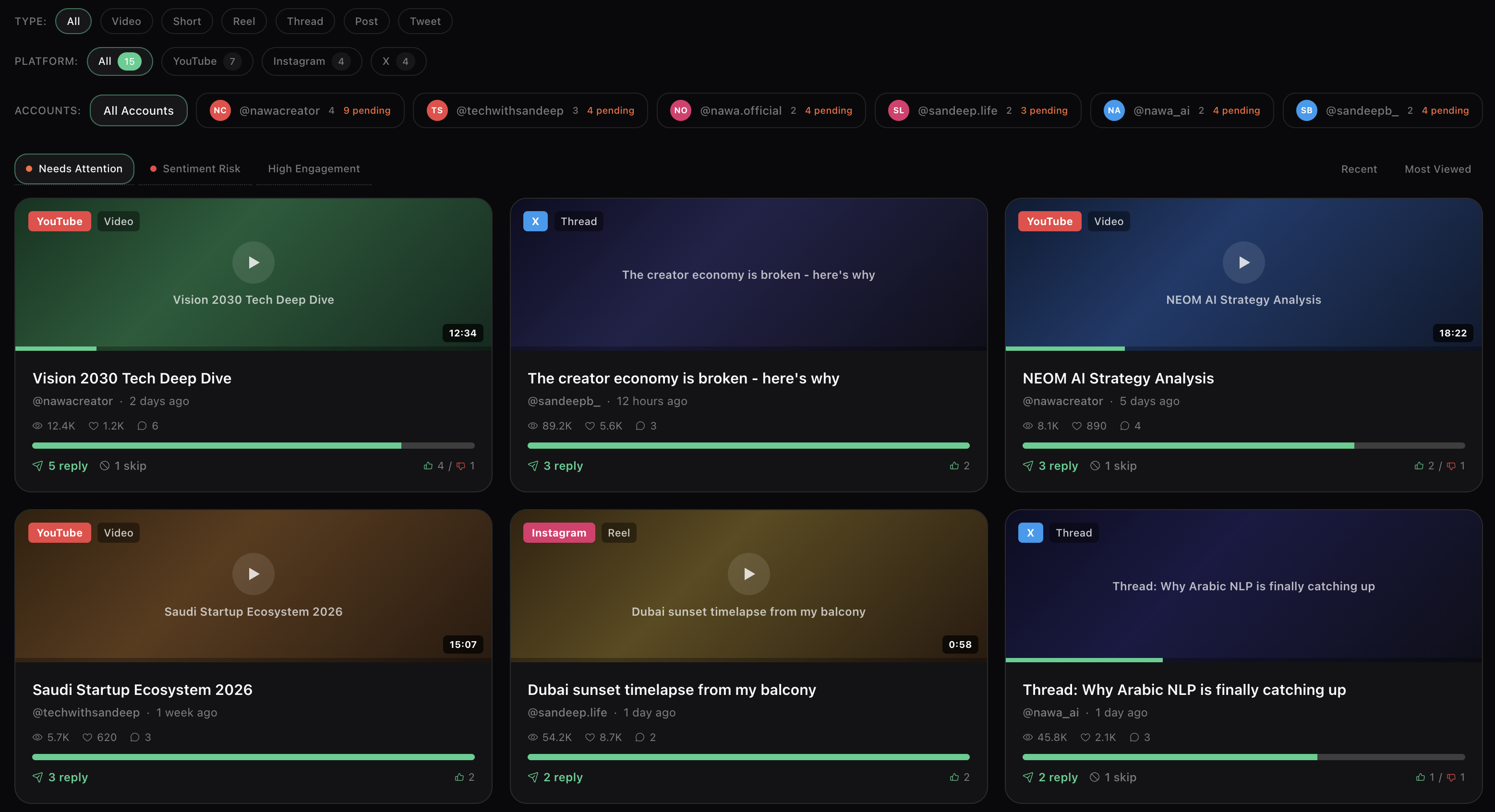Sort content by Recent
This screenshot has width=1495, height=812.
(x=1359, y=169)
